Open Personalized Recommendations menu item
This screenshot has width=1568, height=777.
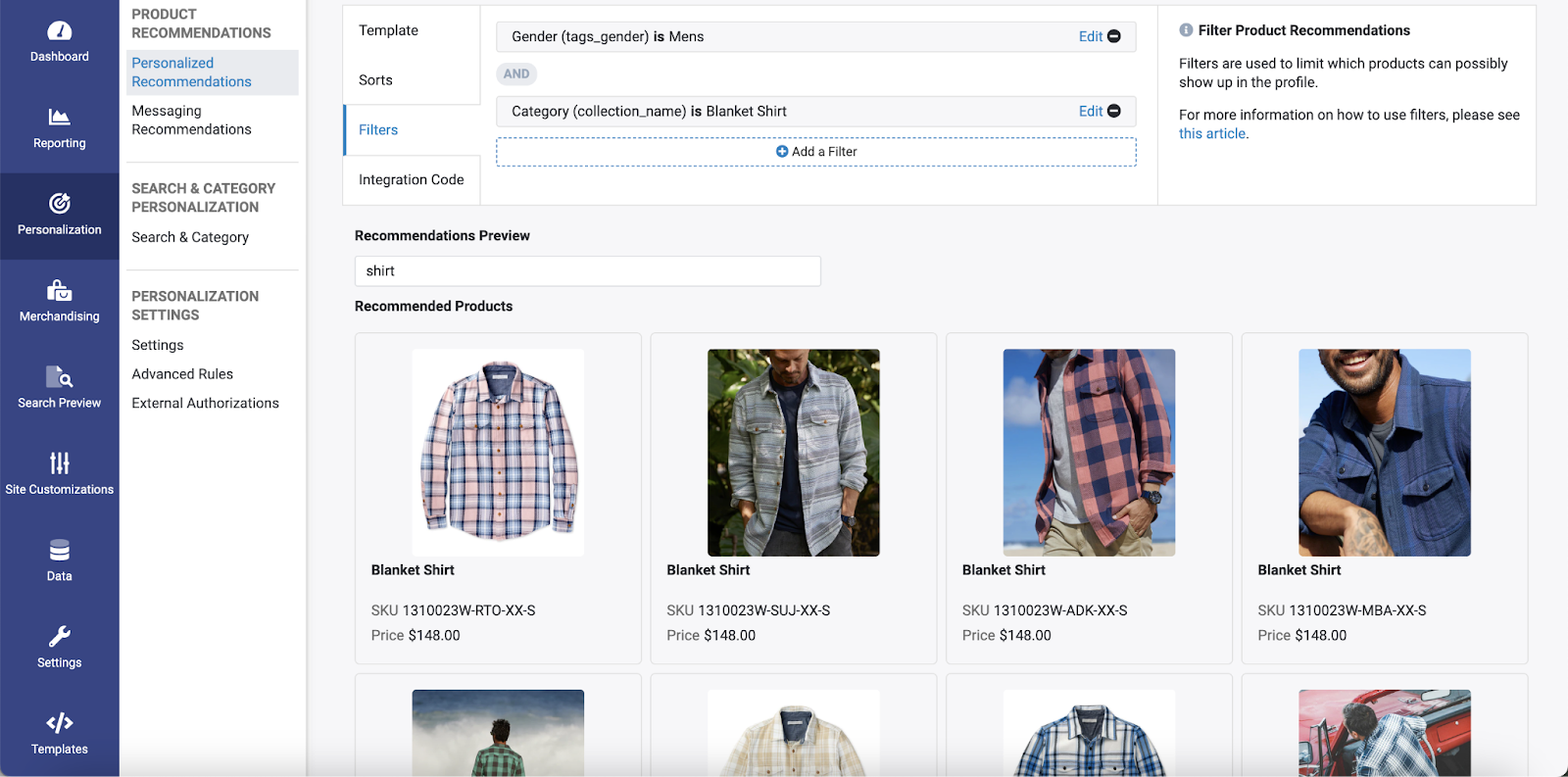[x=212, y=73]
